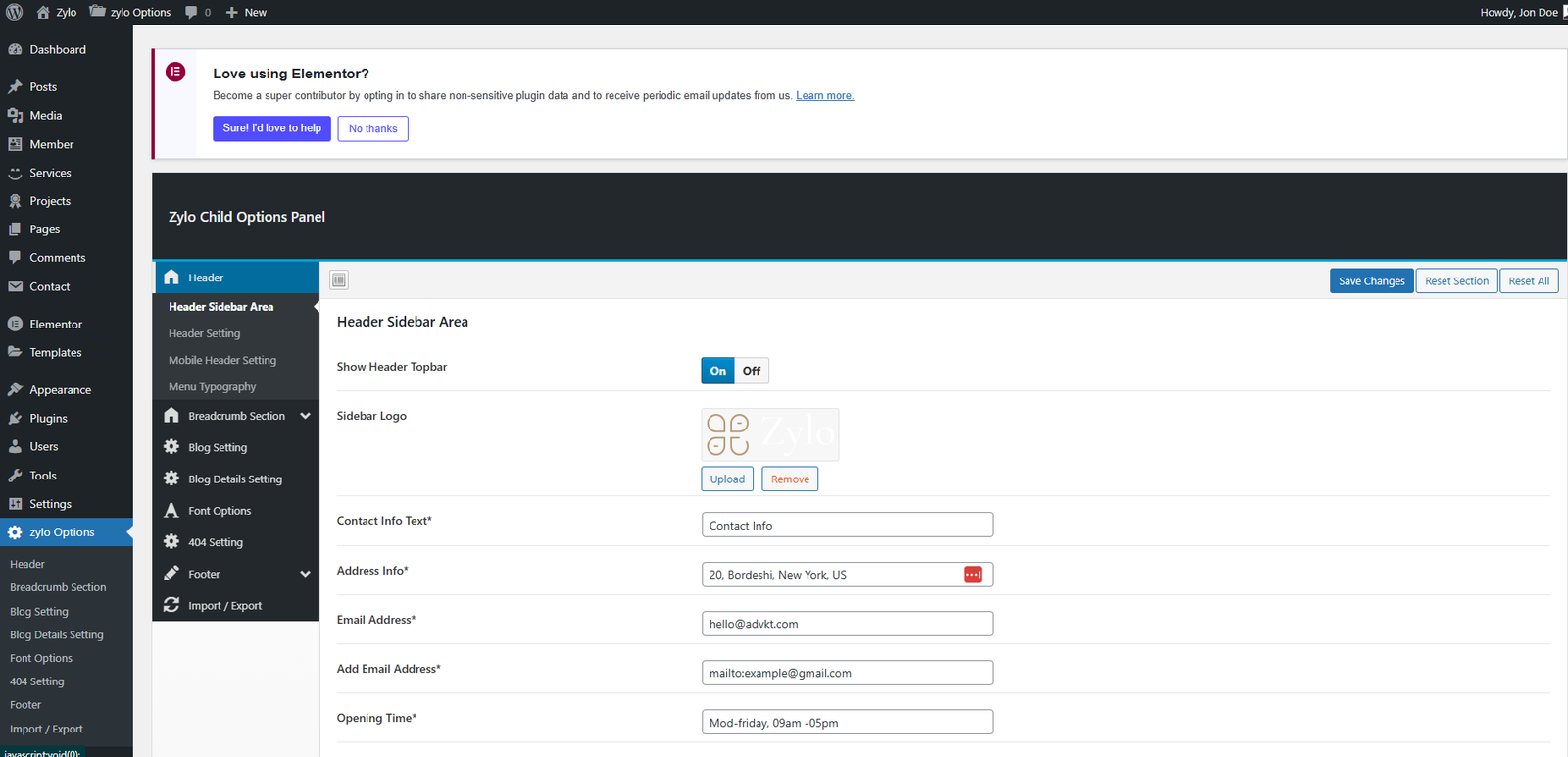
Task: Click the Sidebar Logo image preview
Action: click(x=769, y=434)
